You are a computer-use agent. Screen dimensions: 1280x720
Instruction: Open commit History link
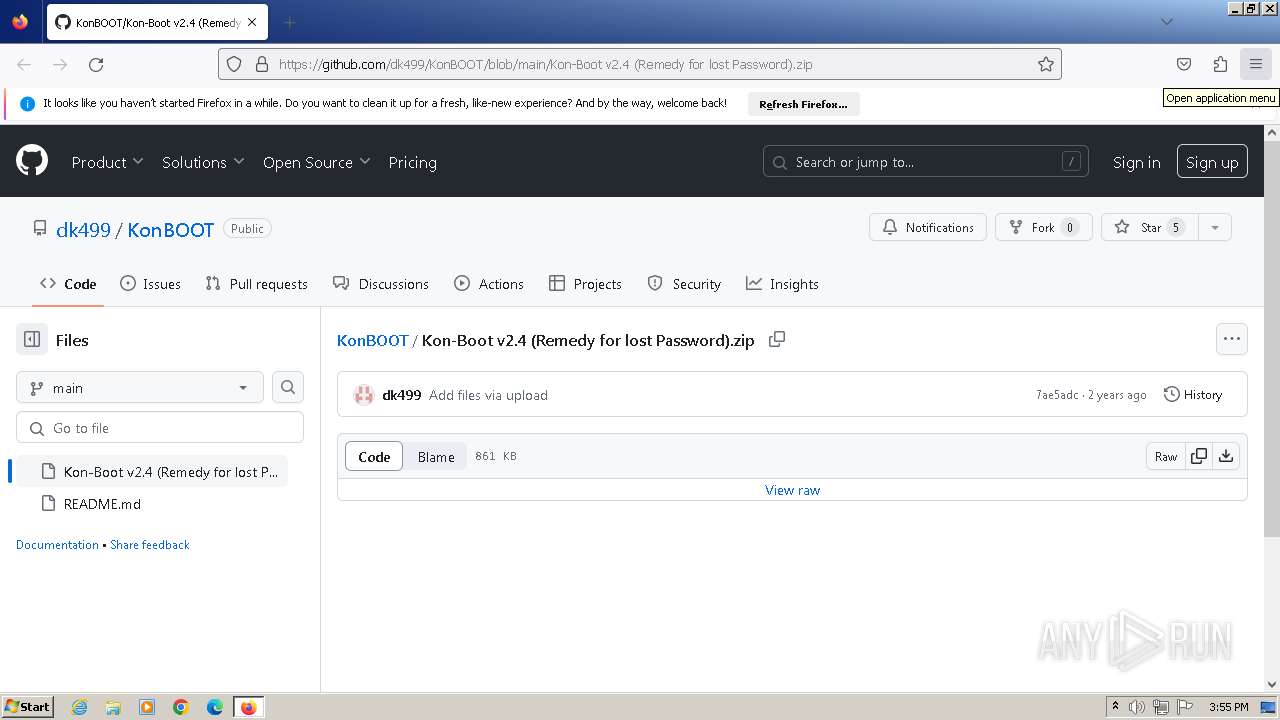click(1193, 395)
